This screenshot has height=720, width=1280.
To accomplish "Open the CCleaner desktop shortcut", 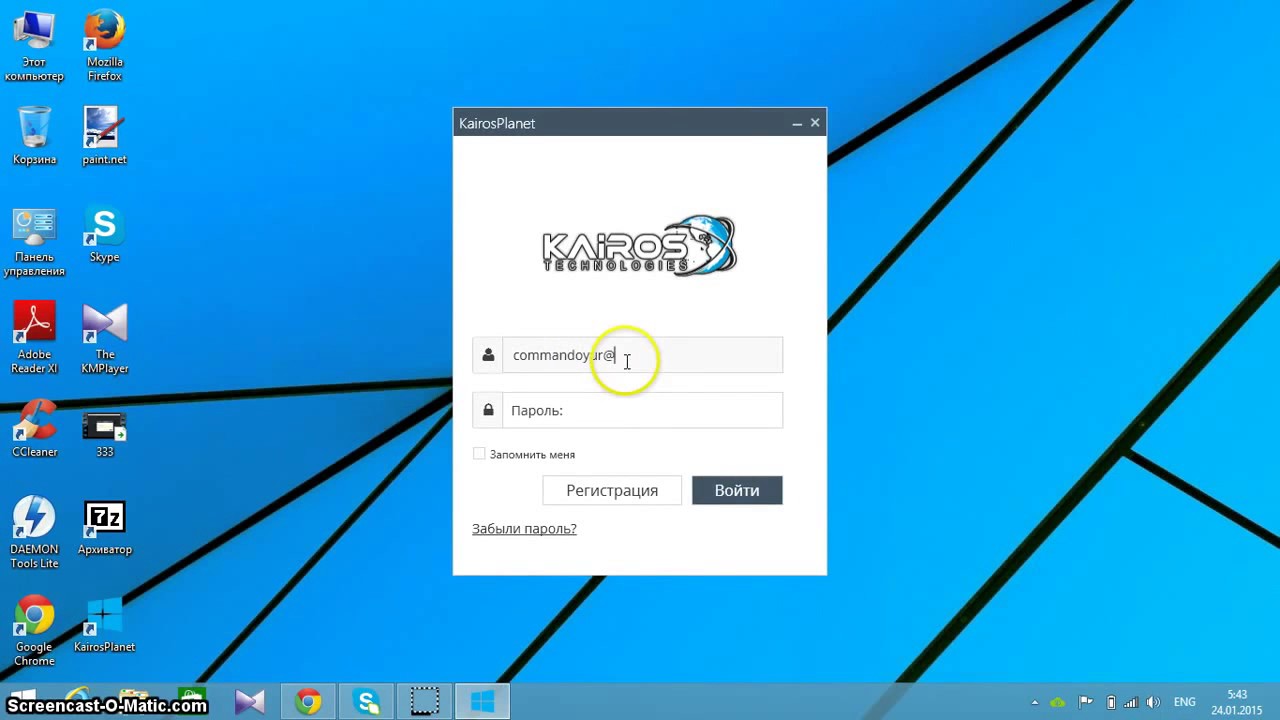I will pos(34,429).
